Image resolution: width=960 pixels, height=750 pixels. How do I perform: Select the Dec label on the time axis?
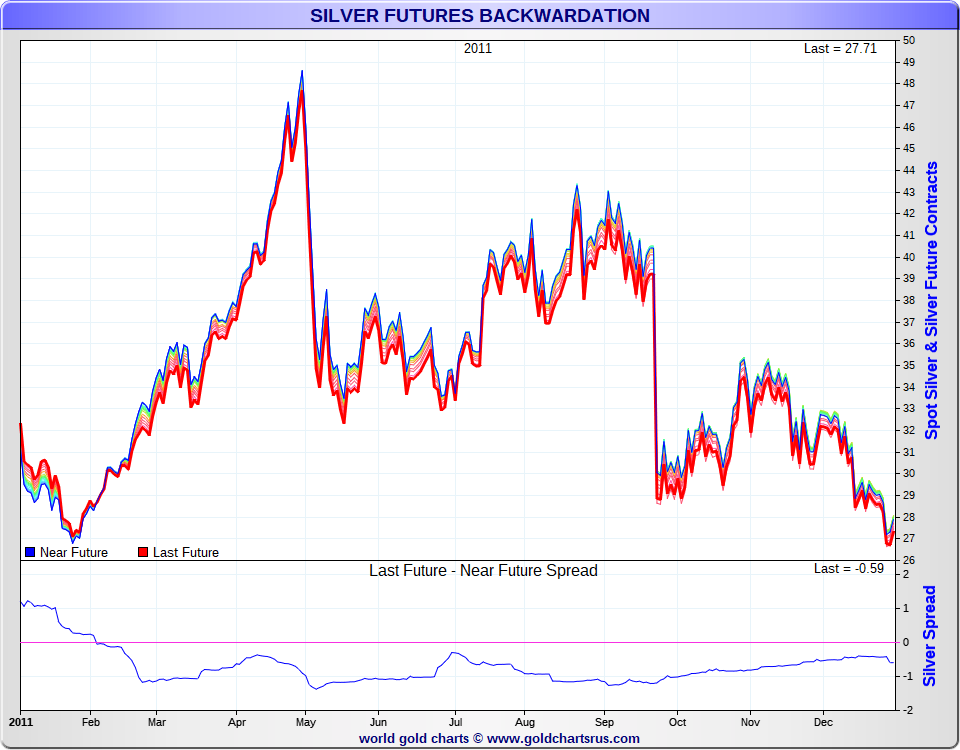coord(823,720)
